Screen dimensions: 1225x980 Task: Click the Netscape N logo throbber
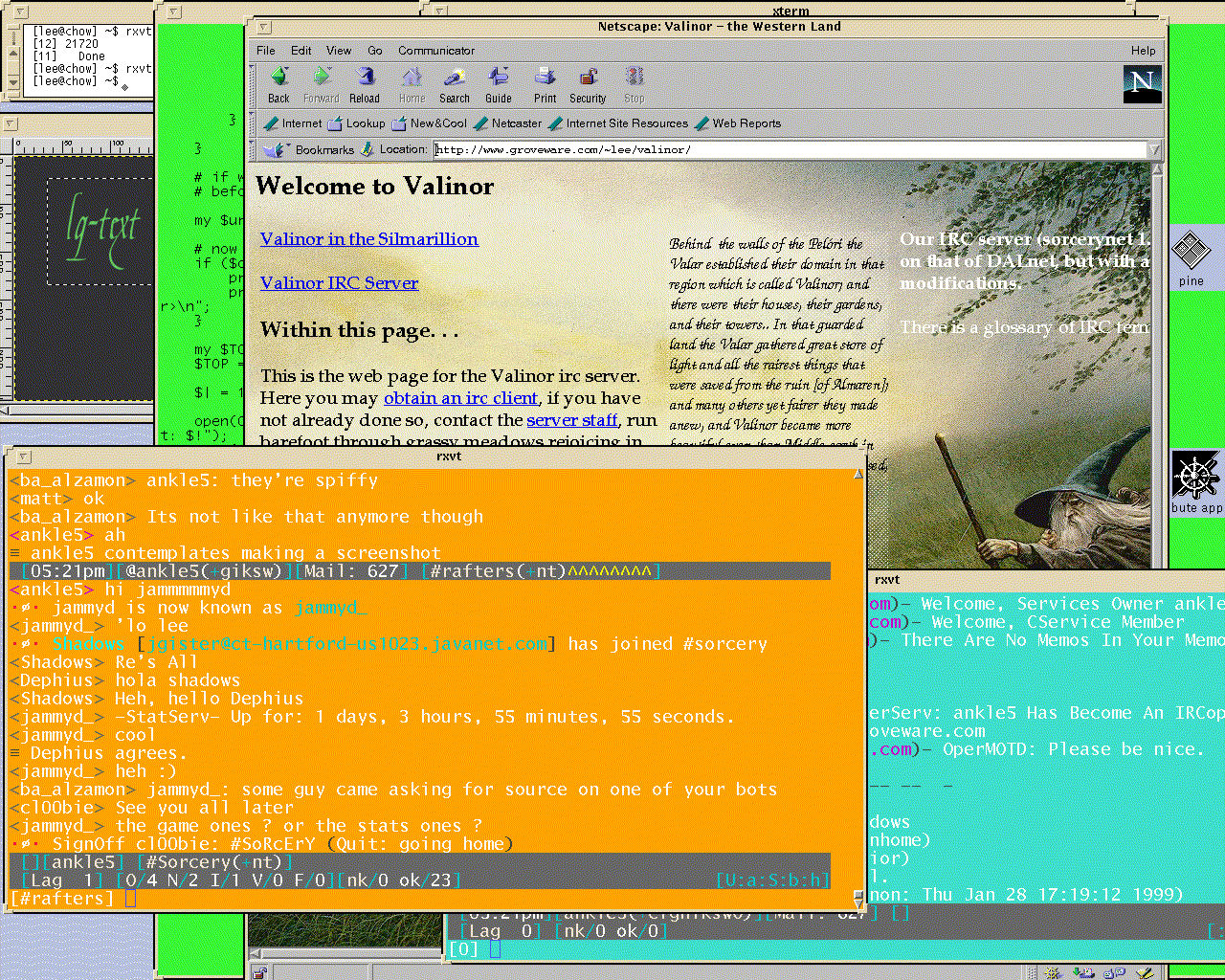tap(1143, 83)
